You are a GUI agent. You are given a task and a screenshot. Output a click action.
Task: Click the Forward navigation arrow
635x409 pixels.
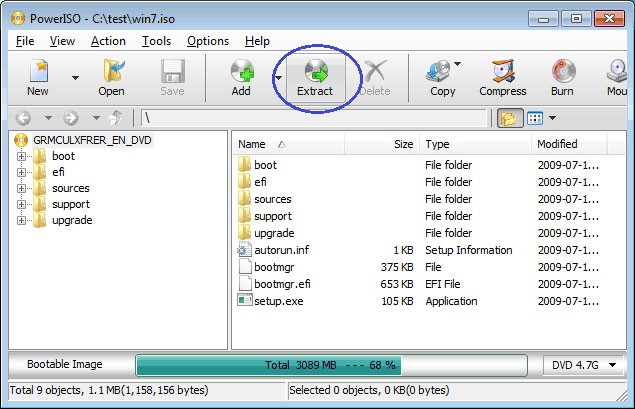click(71, 118)
